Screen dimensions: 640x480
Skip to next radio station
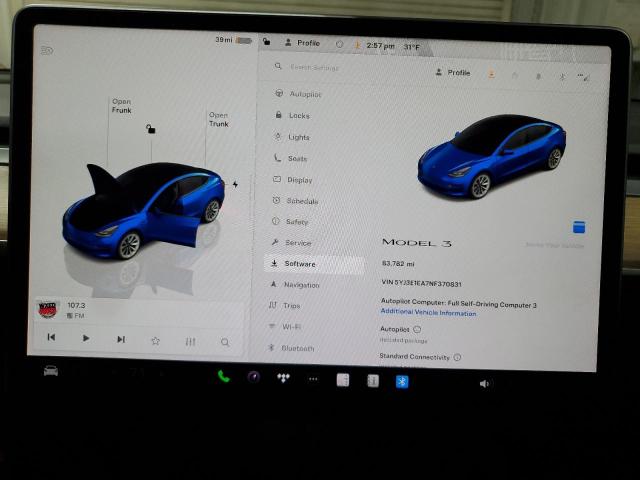pyautogui.click(x=121, y=339)
